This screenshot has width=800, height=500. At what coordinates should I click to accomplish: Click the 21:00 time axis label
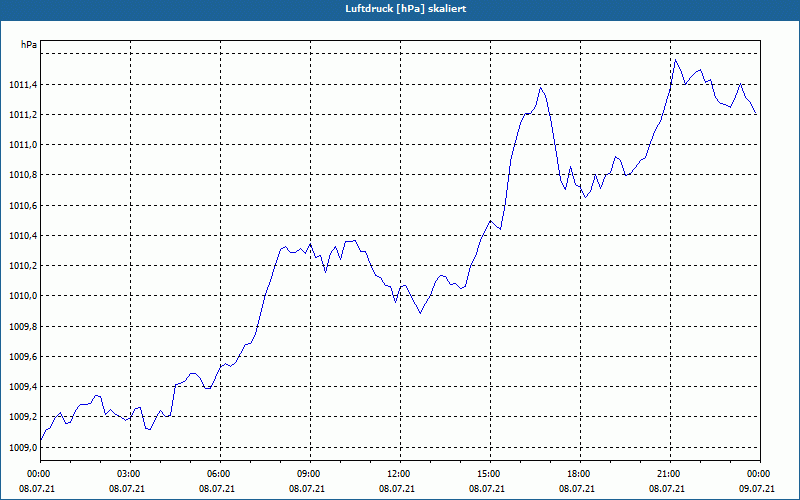pos(670,474)
